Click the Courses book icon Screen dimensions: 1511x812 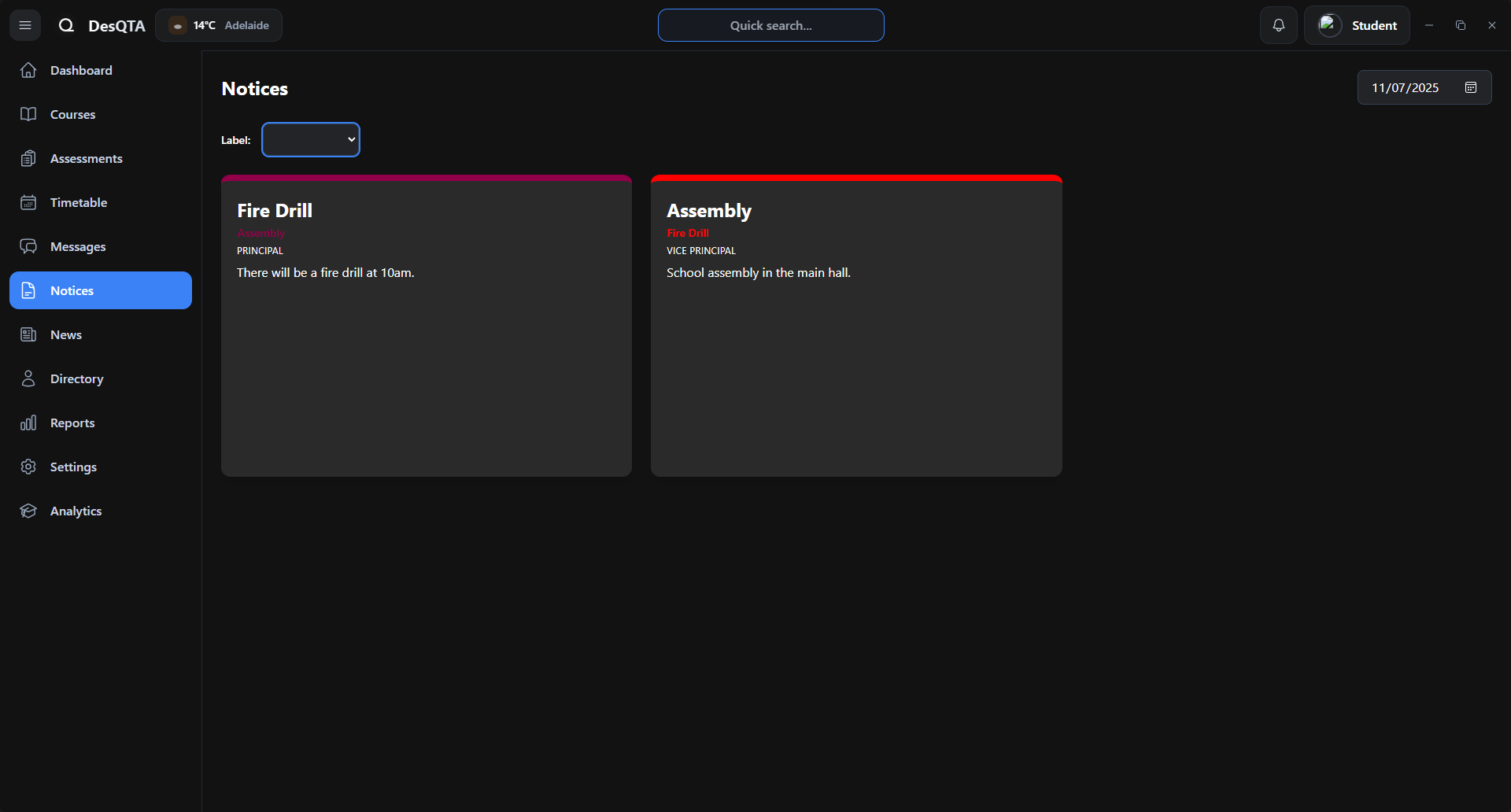click(28, 114)
